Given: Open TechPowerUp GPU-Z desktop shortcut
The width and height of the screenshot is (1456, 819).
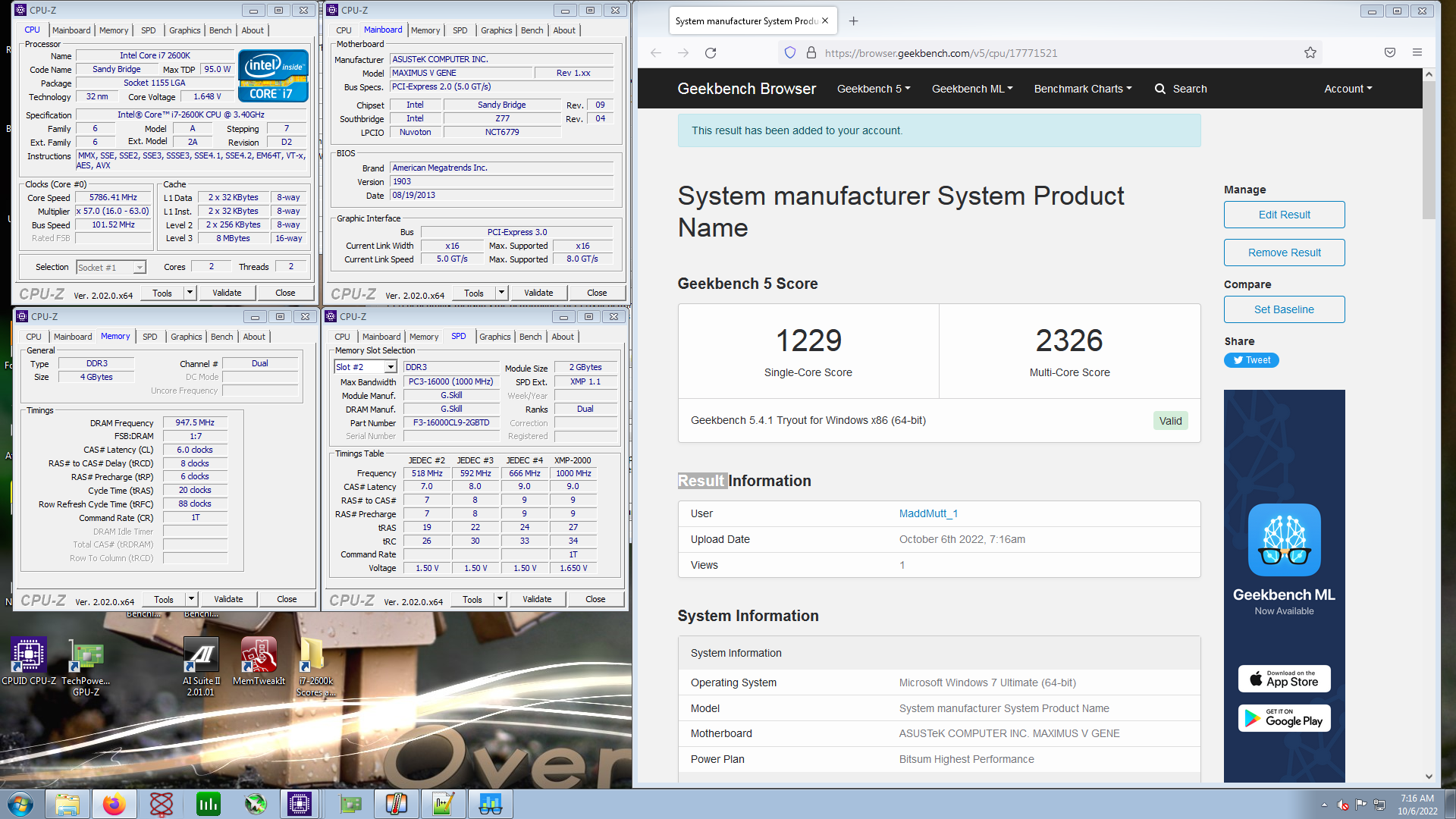Looking at the screenshot, I should point(86,666).
